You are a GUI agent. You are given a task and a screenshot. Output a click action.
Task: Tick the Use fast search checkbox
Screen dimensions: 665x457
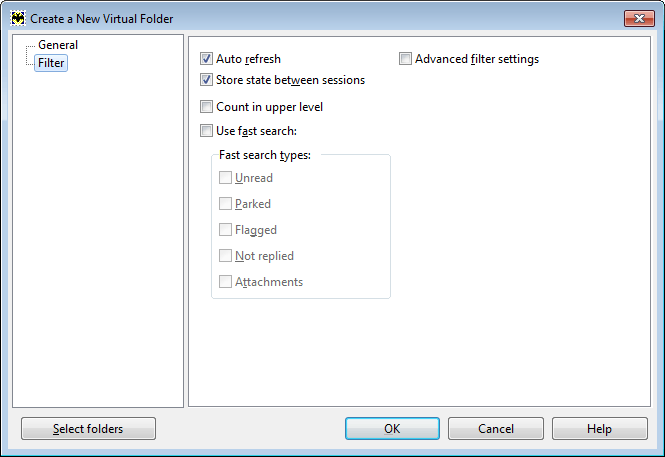(207, 131)
